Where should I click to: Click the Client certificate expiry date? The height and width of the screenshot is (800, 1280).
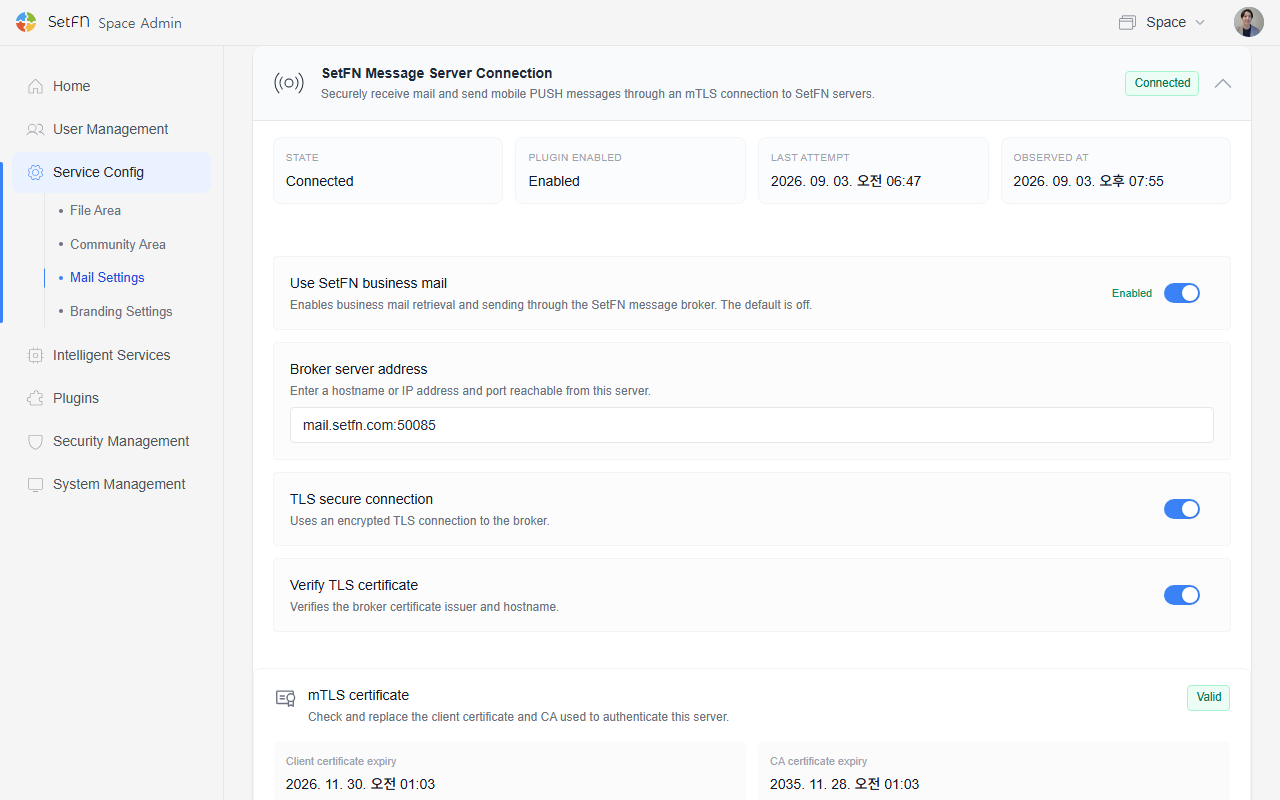pyautogui.click(x=360, y=784)
